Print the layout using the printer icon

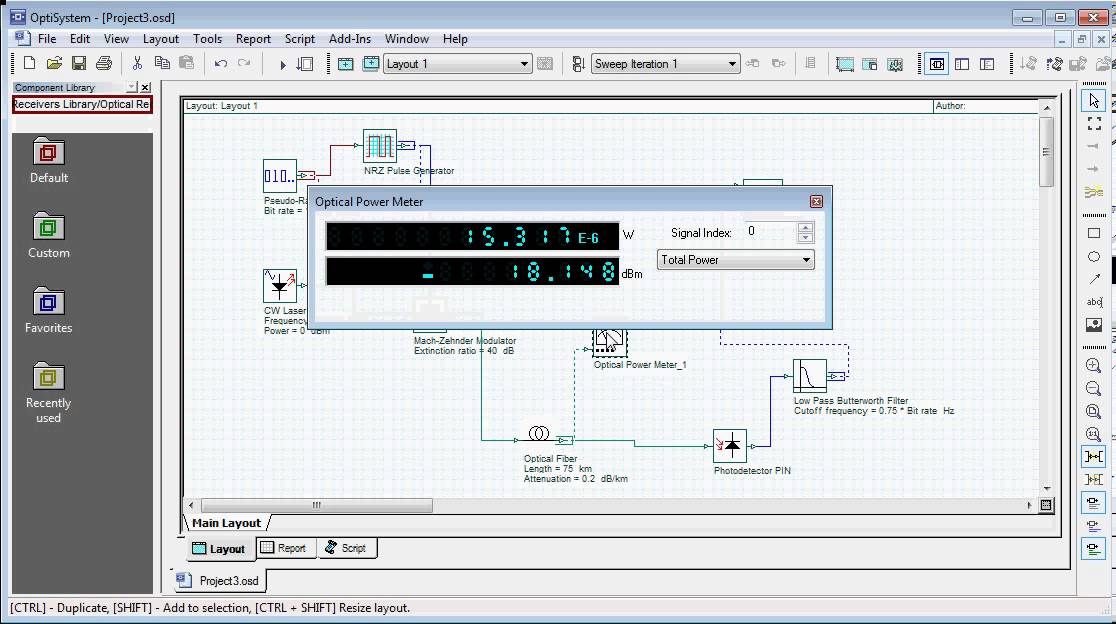[104, 63]
